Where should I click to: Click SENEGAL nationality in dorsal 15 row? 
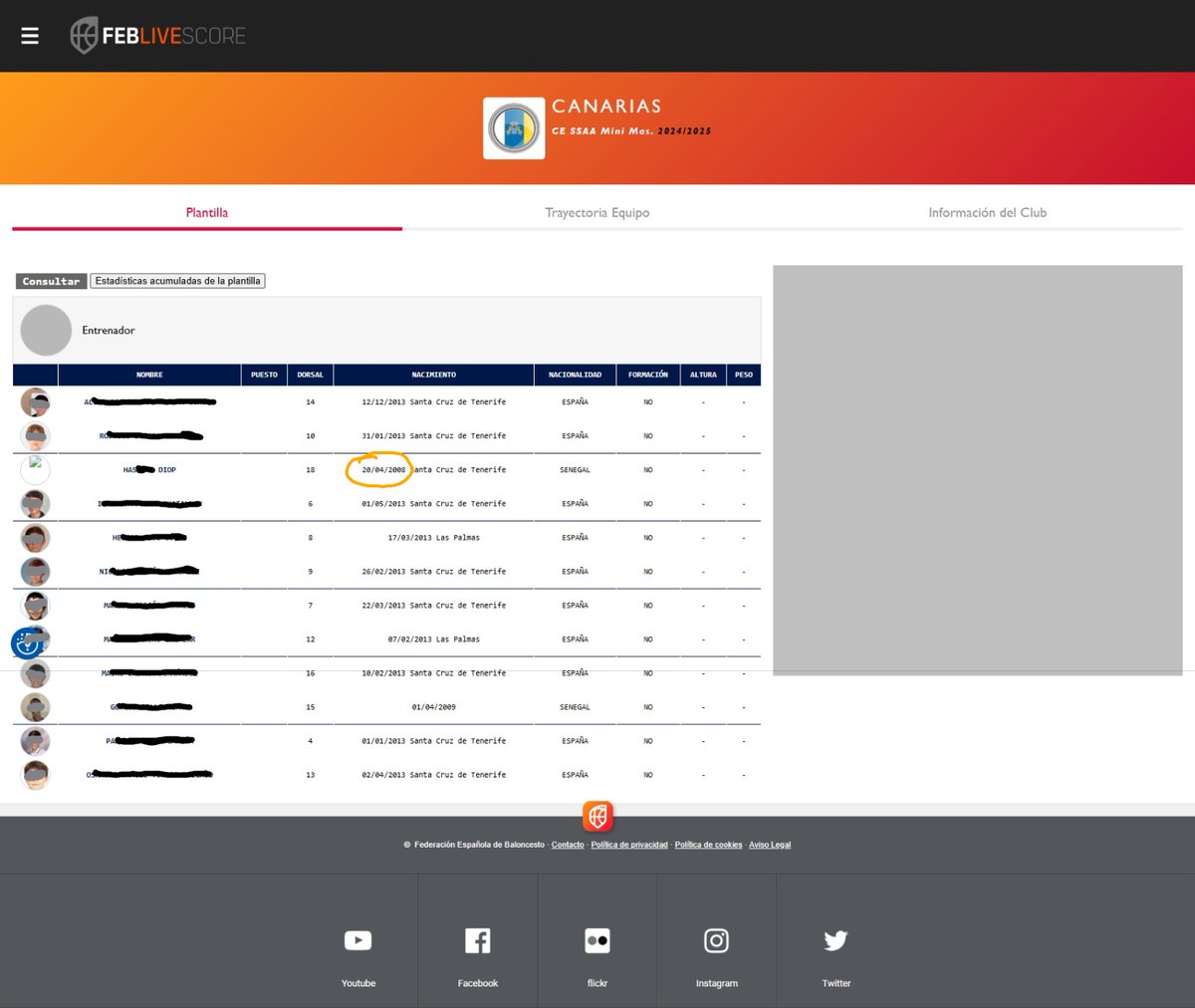575,707
